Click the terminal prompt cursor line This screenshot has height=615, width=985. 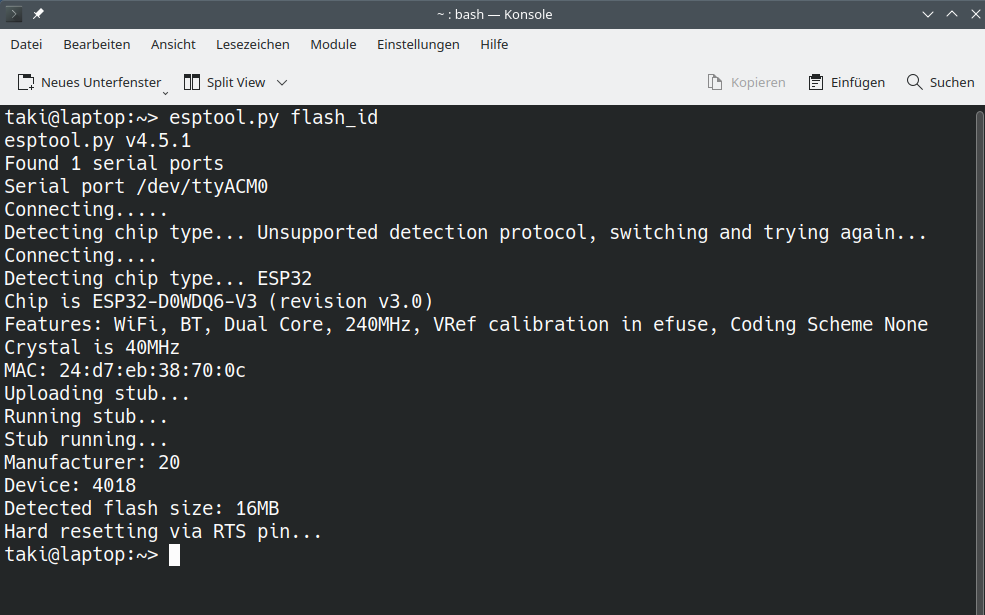click(92, 555)
